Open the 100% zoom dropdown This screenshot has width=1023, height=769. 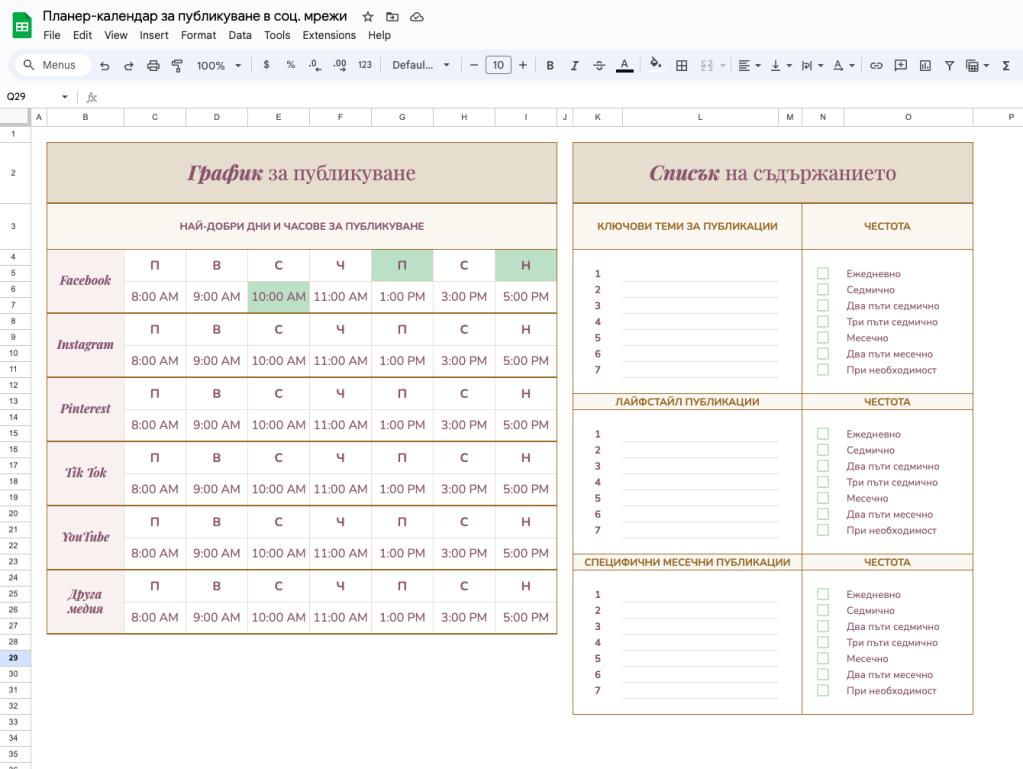(x=220, y=65)
